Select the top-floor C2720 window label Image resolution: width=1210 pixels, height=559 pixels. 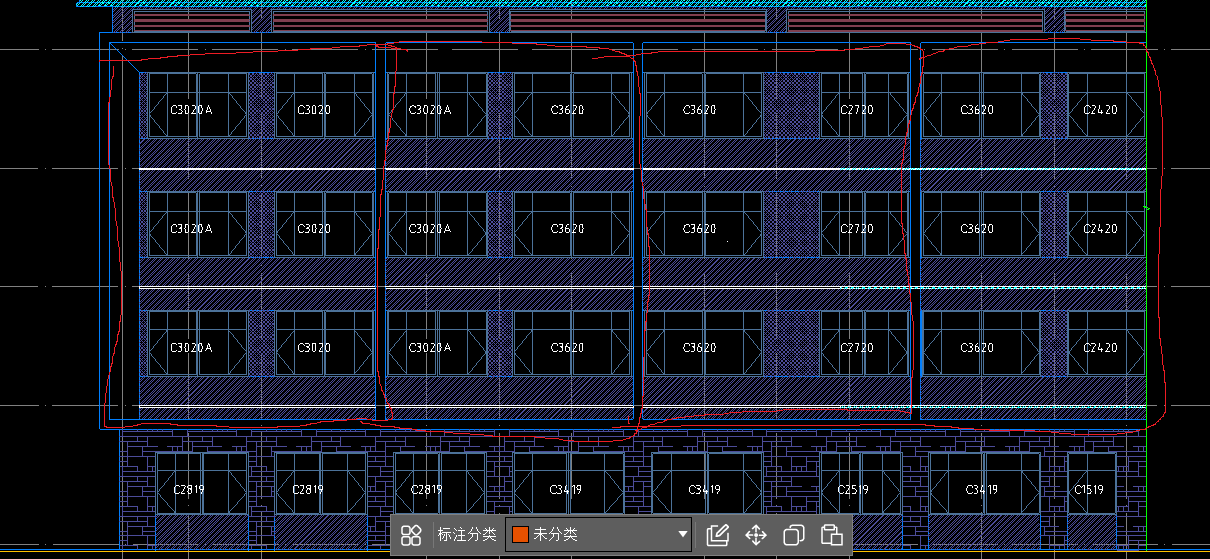856,110
